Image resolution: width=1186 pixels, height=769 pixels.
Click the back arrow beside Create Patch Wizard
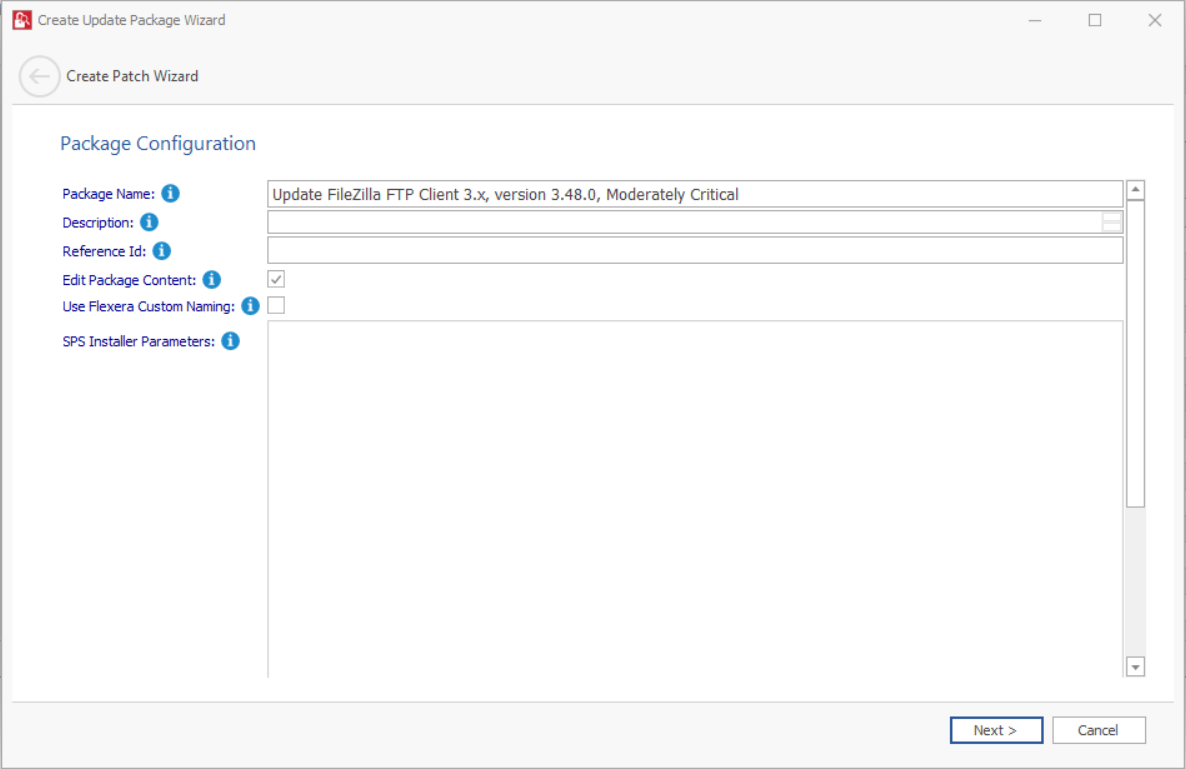coord(39,76)
